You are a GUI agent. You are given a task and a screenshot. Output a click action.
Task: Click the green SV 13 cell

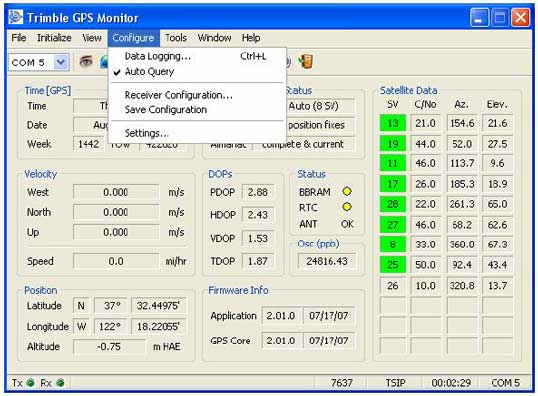point(393,123)
